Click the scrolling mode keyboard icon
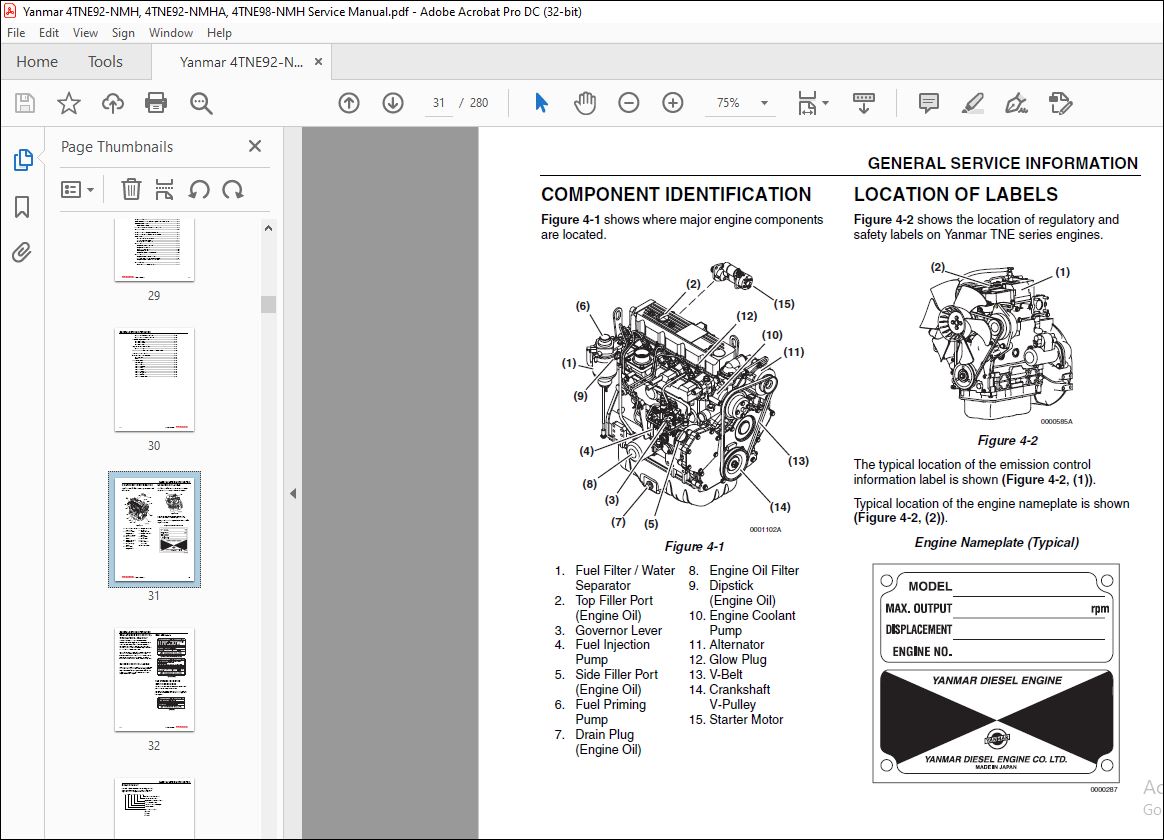 pos(863,103)
